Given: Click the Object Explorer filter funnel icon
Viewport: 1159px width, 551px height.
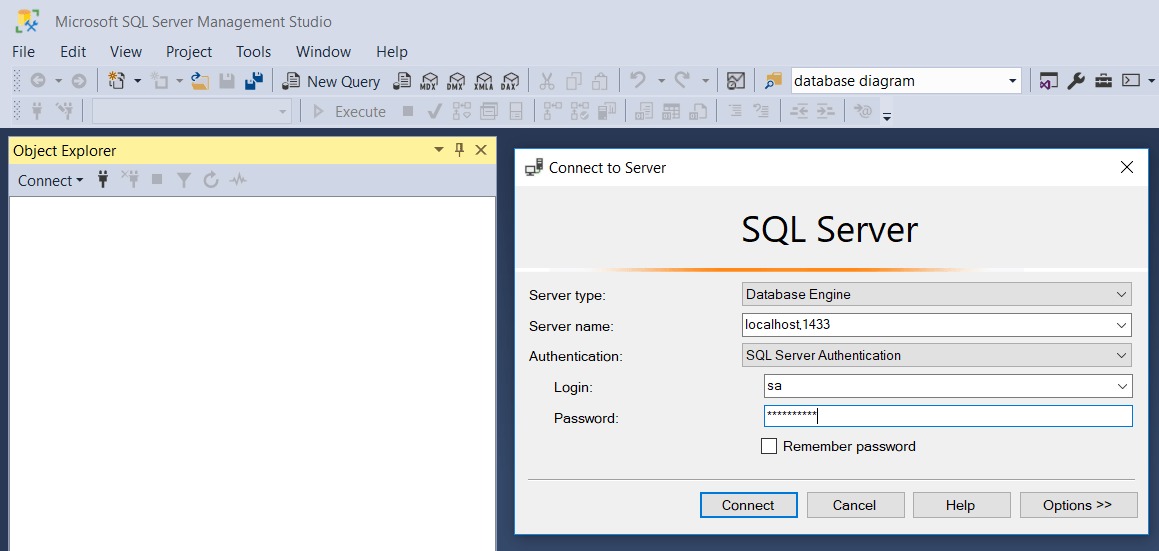Looking at the screenshot, I should 183,180.
